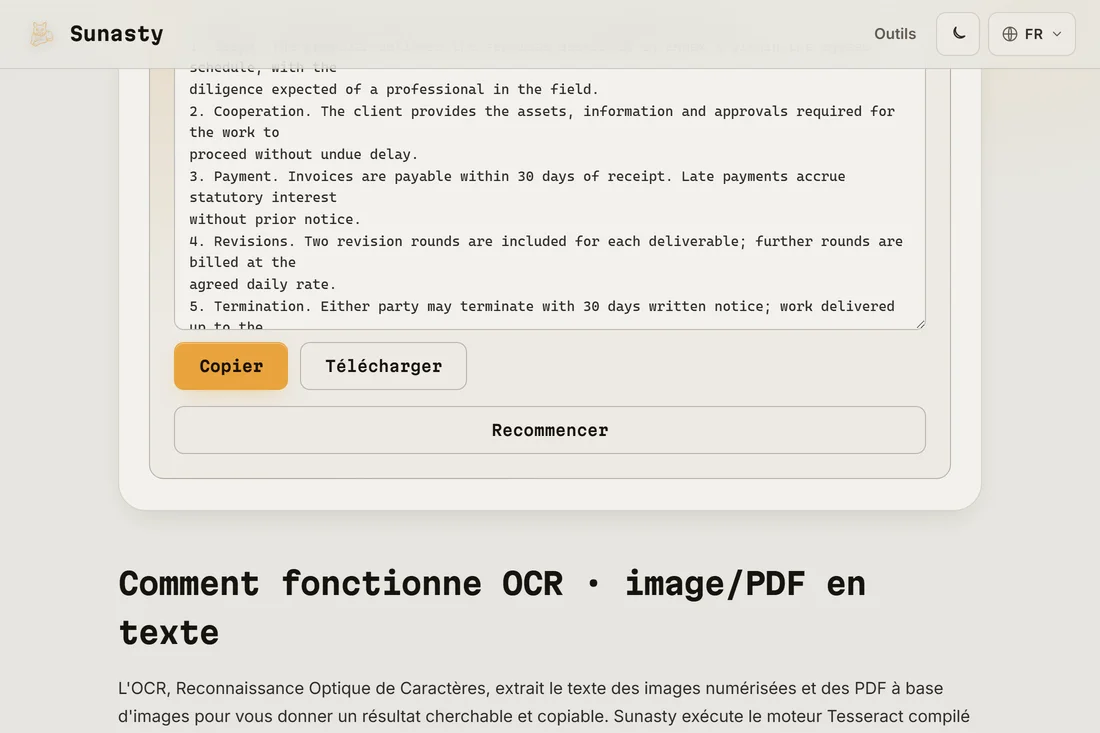The height and width of the screenshot is (733, 1100).
Task: Click the text "agreed daily rate."
Action: tap(262, 285)
